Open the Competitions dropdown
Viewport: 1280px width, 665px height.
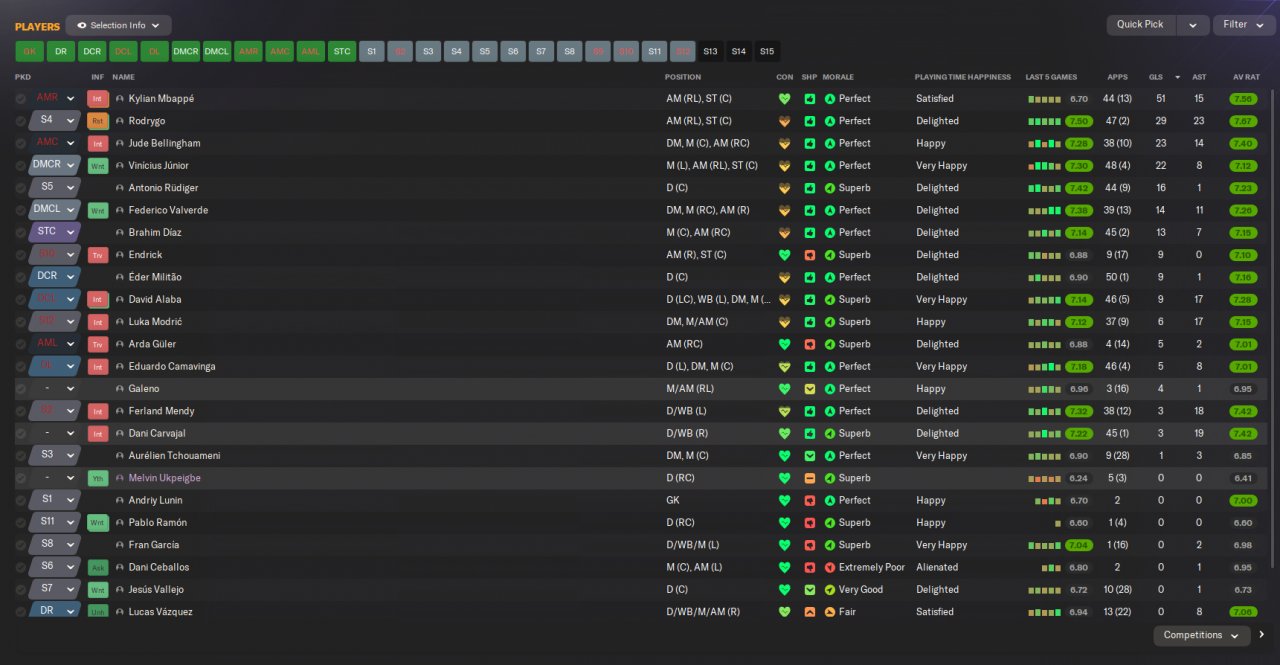1202,635
